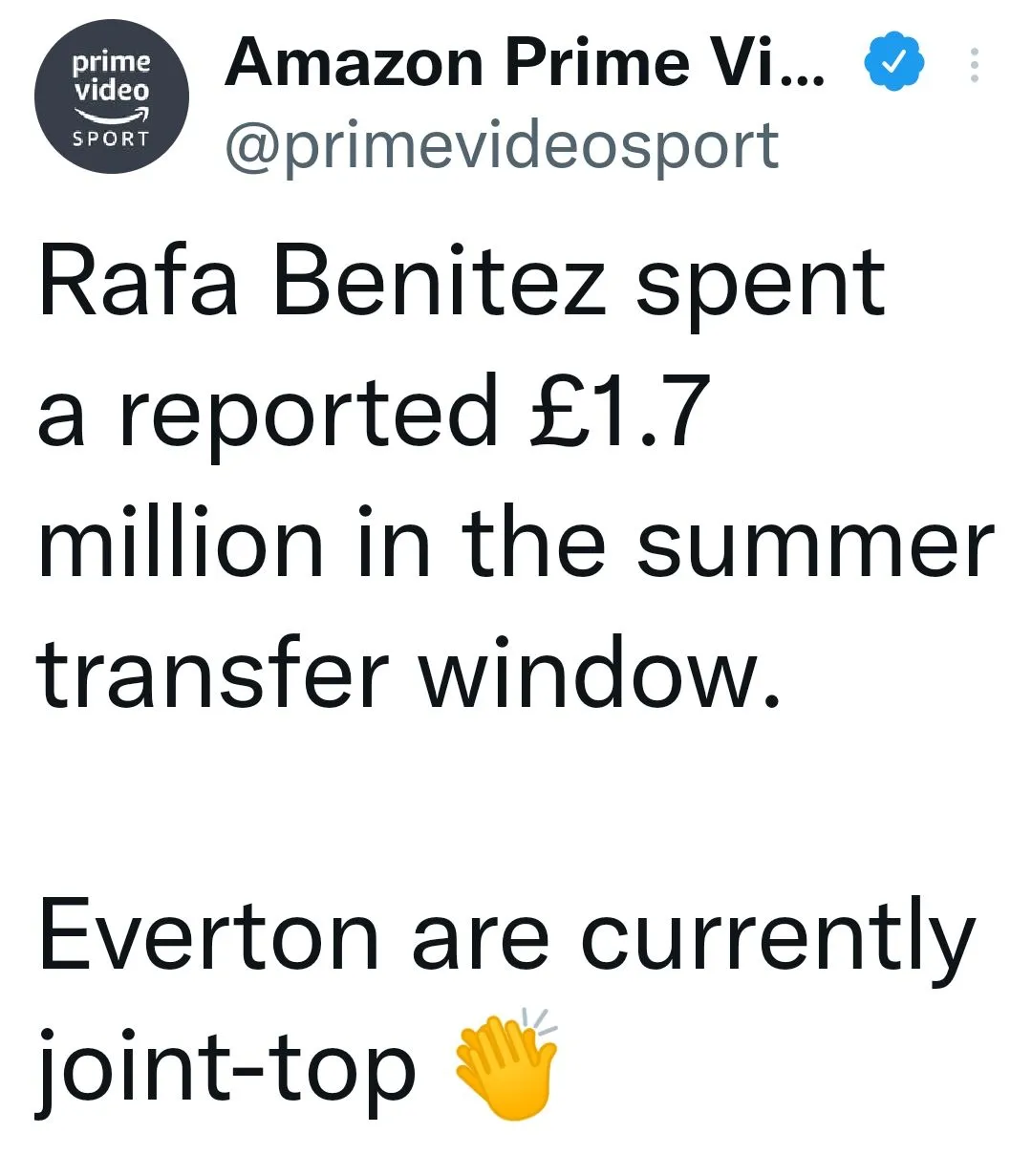This screenshot has width=1032, height=1176.
Task: Open the Prime Video Sport profile avatar
Action: pyautogui.click(x=112, y=97)
